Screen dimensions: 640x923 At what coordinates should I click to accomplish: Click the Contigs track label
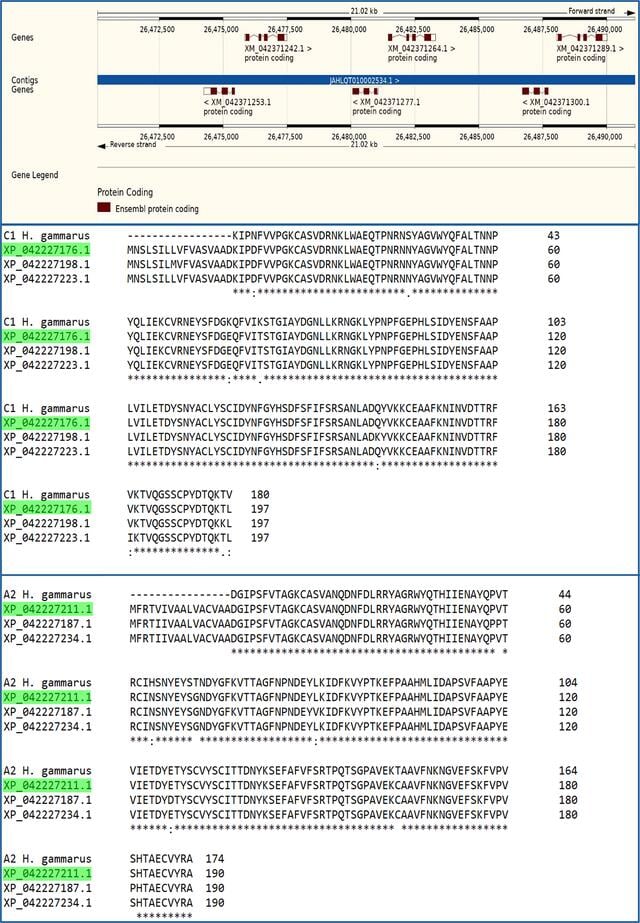coord(25,80)
